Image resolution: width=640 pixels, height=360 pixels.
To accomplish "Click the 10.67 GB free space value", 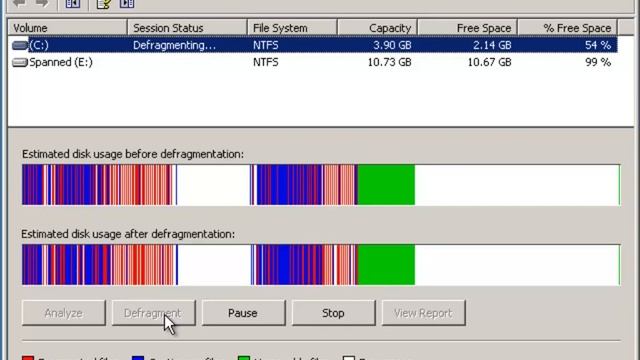I will [x=489, y=62].
